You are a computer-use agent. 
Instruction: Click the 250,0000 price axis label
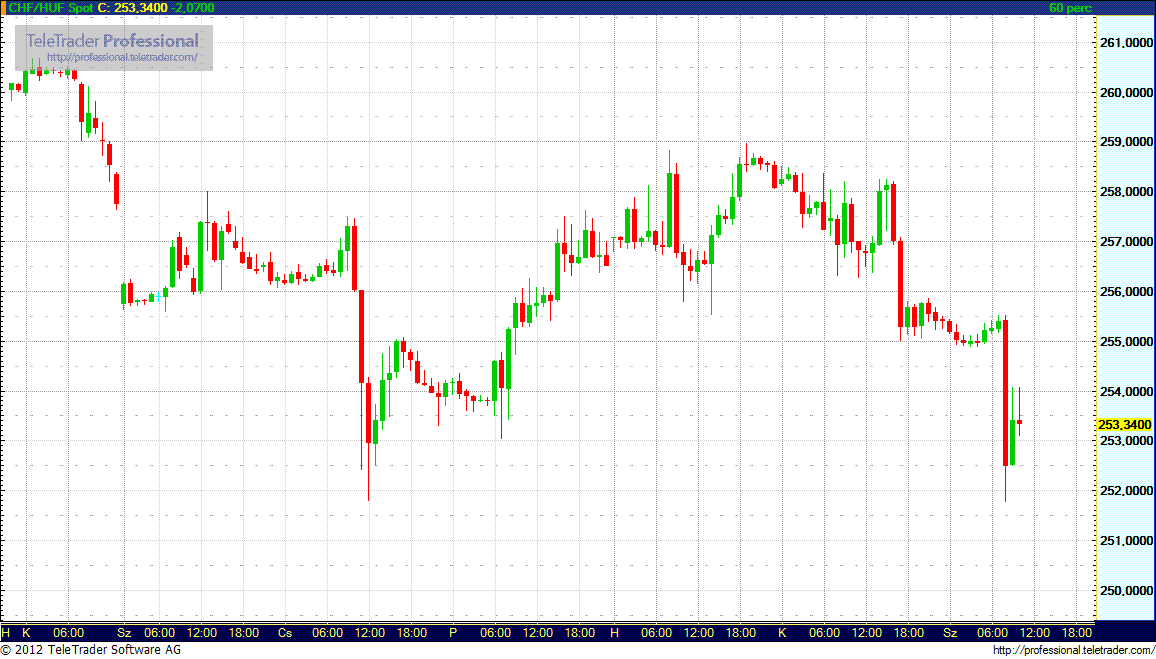pos(1125,591)
